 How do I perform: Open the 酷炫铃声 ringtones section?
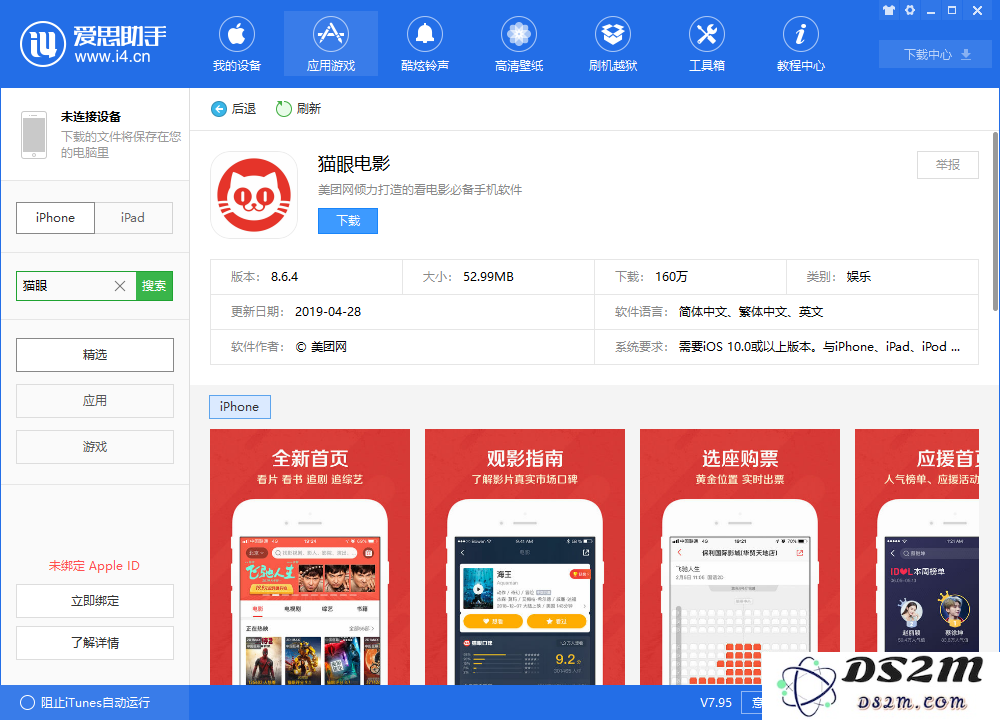click(x=425, y=44)
